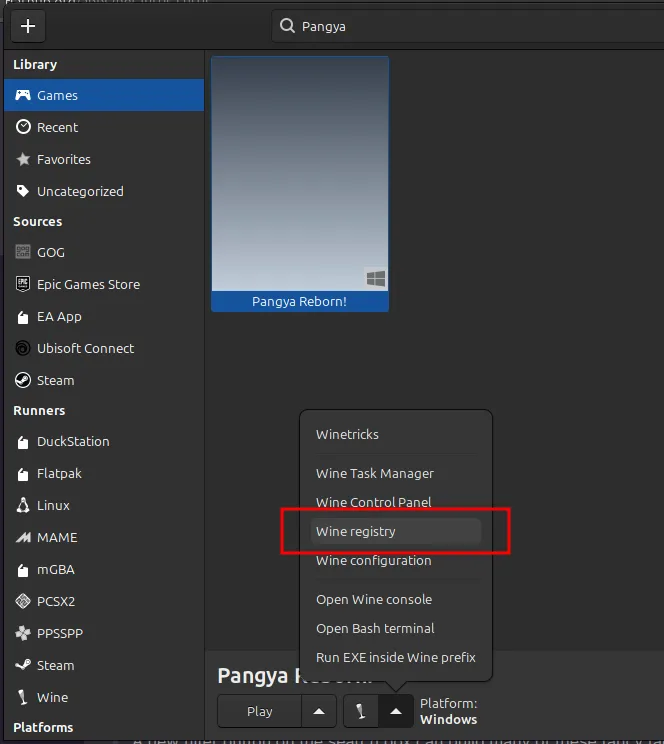Click the Epic Games Store icon

pos(23,284)
